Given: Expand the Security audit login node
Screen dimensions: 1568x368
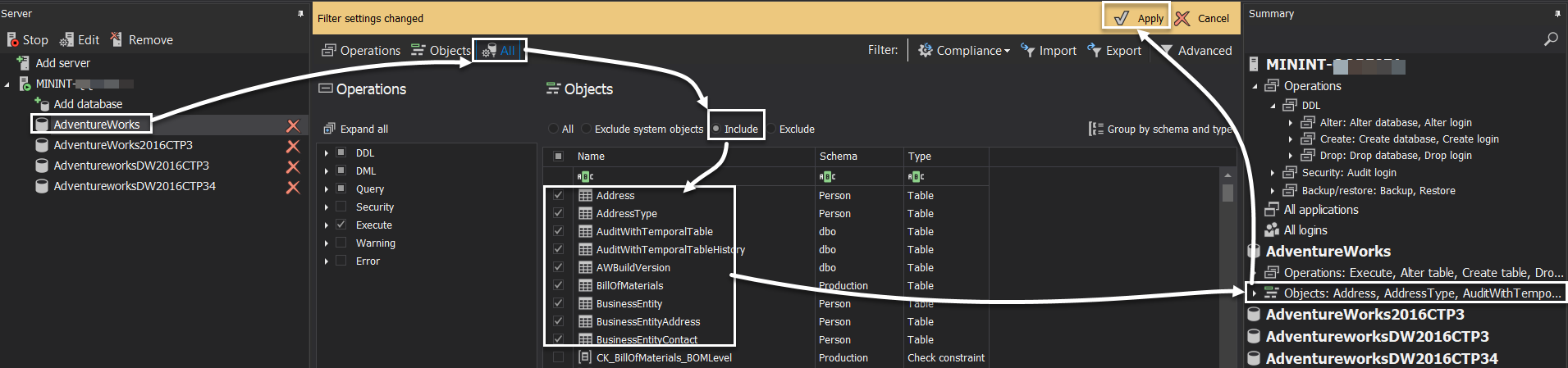Looking at the screenshot, I should click(1273, 173).
